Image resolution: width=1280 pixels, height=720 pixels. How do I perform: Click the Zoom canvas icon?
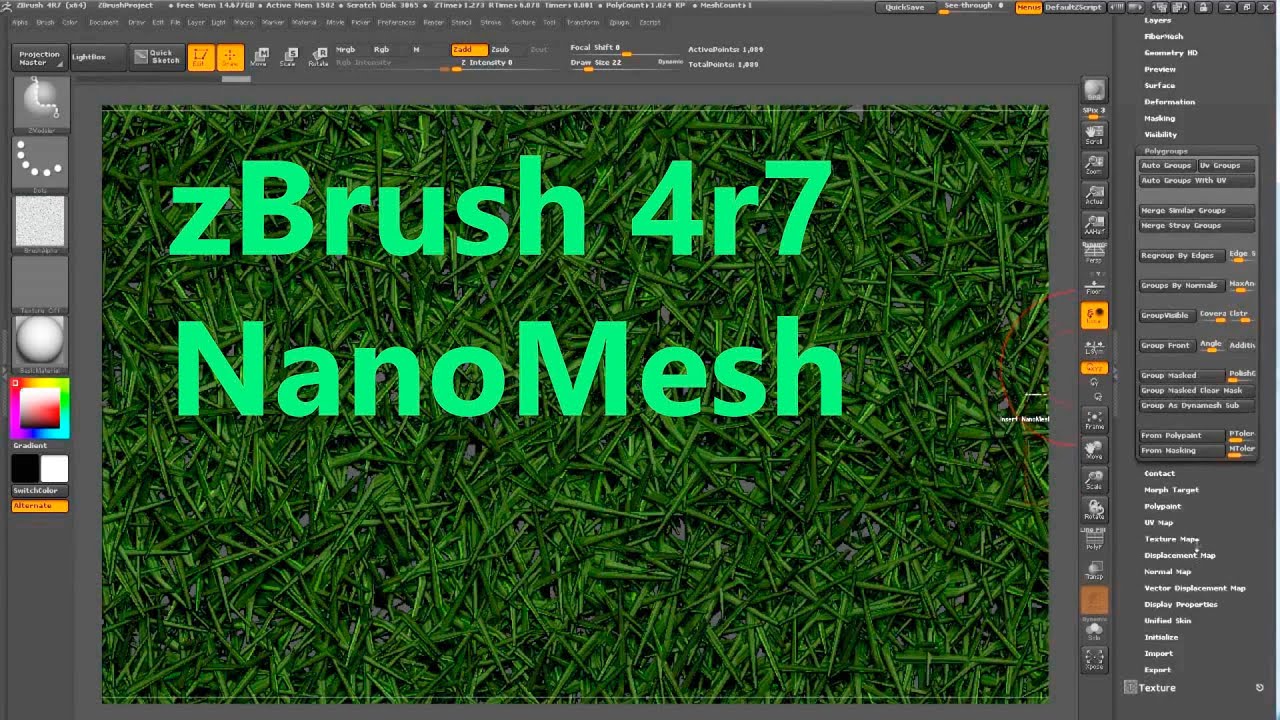(1095, 164)
